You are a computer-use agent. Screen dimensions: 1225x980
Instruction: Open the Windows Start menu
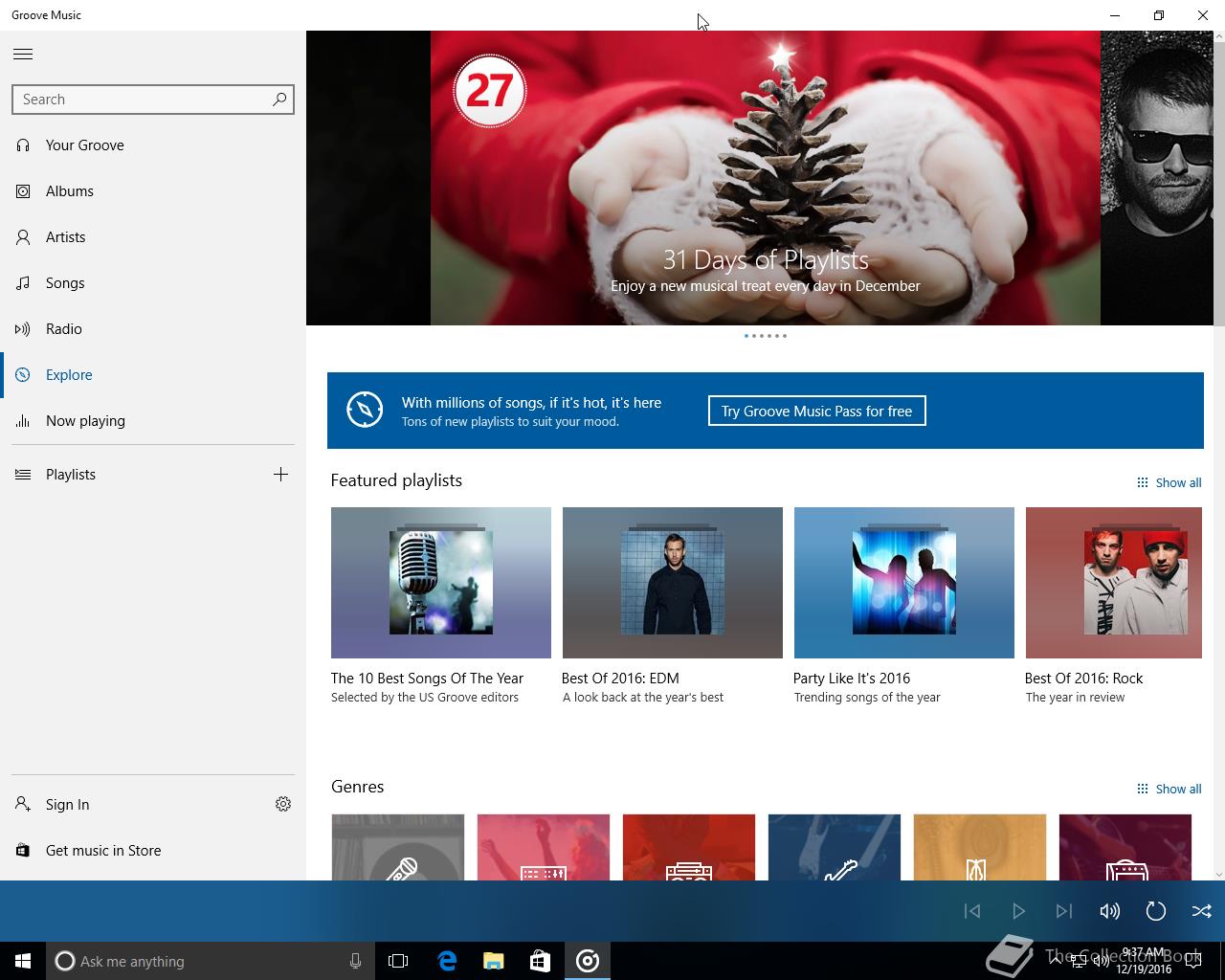(x=23, y=961)
